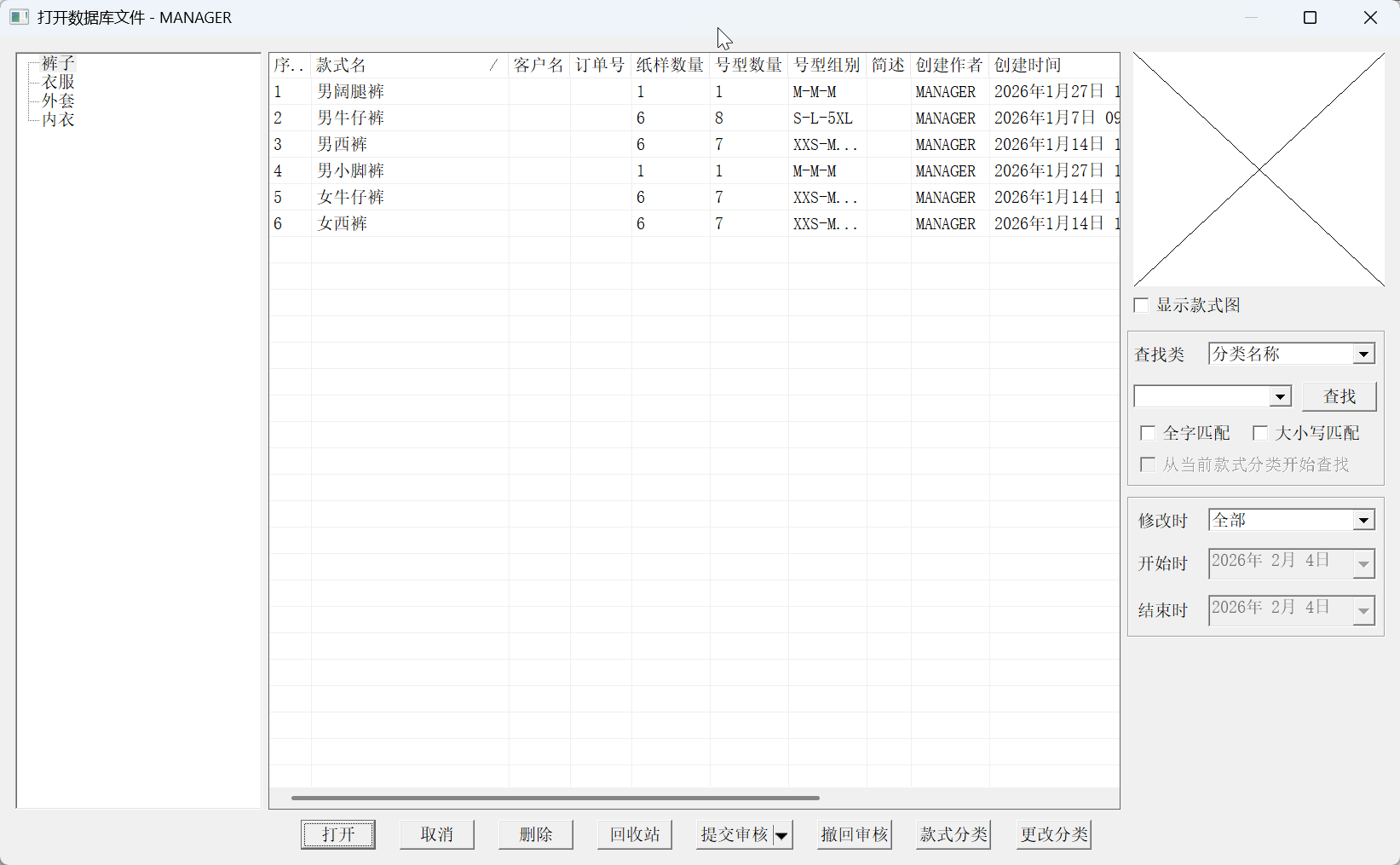
Task: Expand the search text combo box
Action: (x=1280, y=396)
